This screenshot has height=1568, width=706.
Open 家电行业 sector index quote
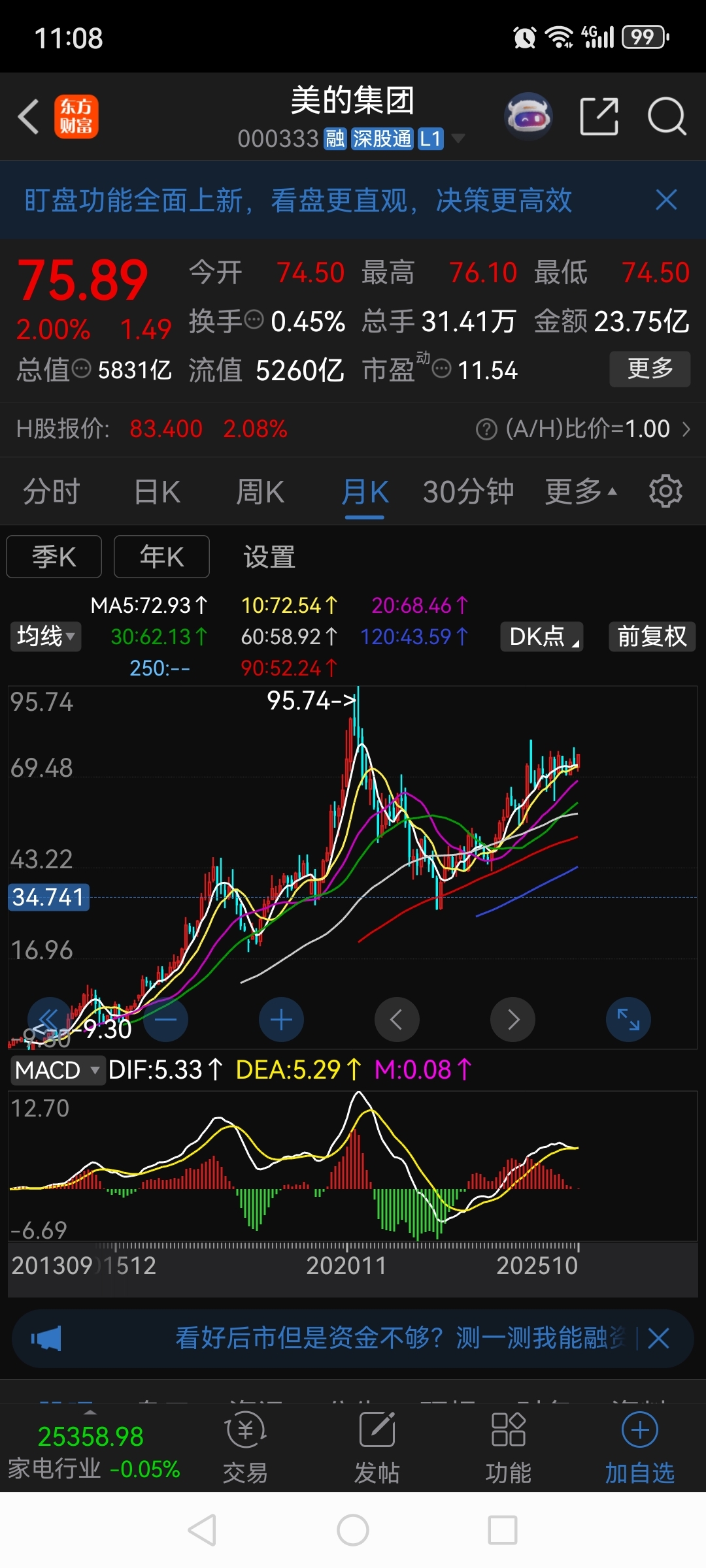[93, 1452]
